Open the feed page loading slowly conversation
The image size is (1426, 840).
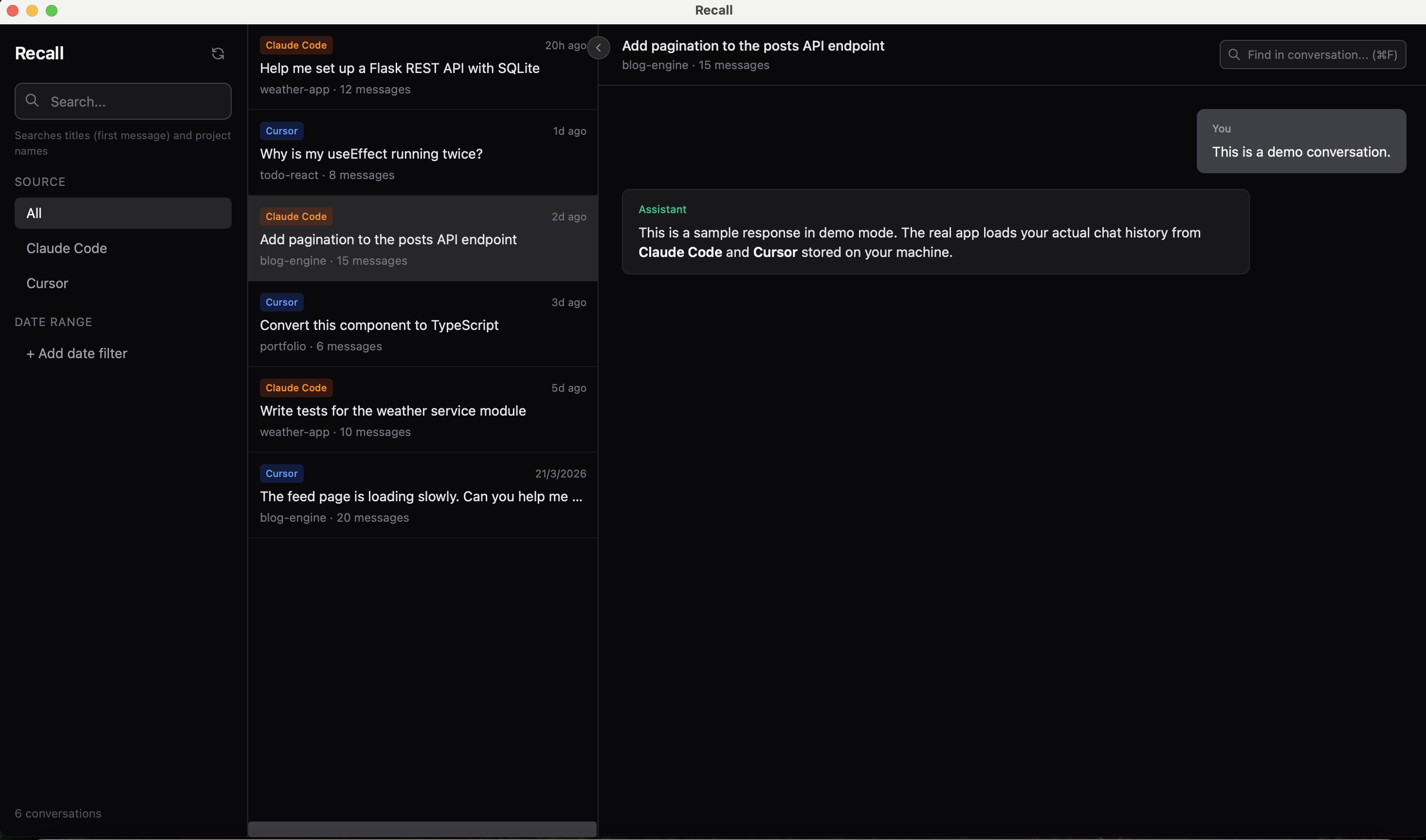[x=421, y=496]
